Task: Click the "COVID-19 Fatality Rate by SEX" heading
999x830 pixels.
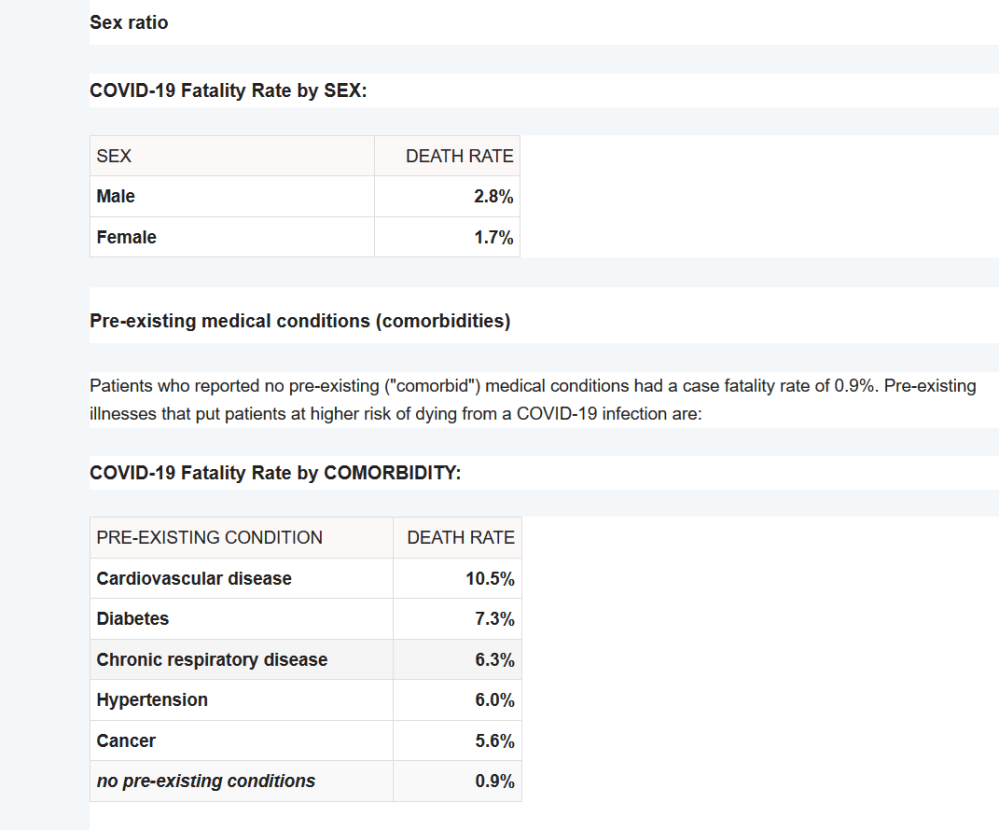Action: [229, 90]
